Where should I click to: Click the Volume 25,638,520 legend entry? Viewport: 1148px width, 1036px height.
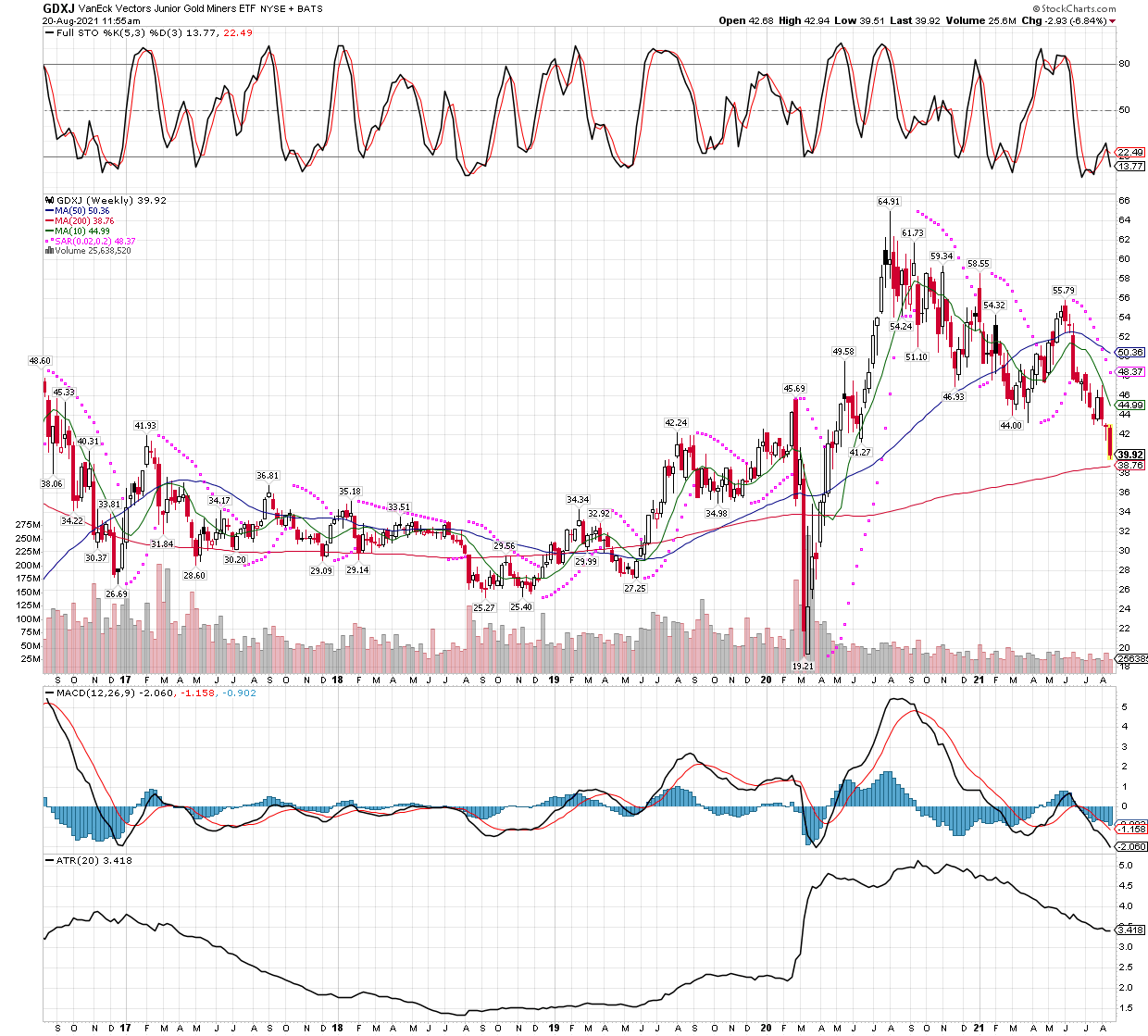[88, 251]
